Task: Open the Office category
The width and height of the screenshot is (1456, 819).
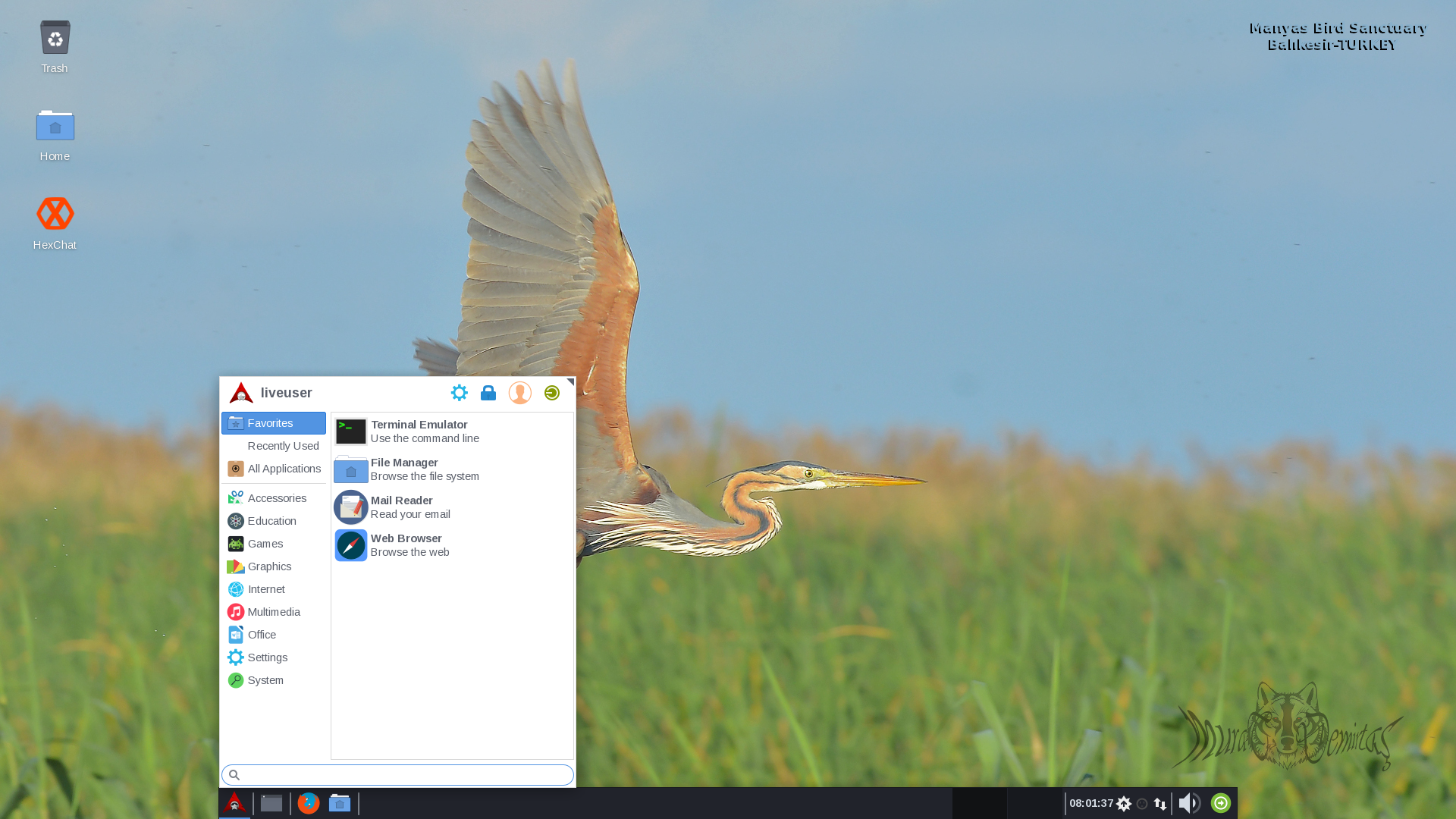Action: coord(274,635)
